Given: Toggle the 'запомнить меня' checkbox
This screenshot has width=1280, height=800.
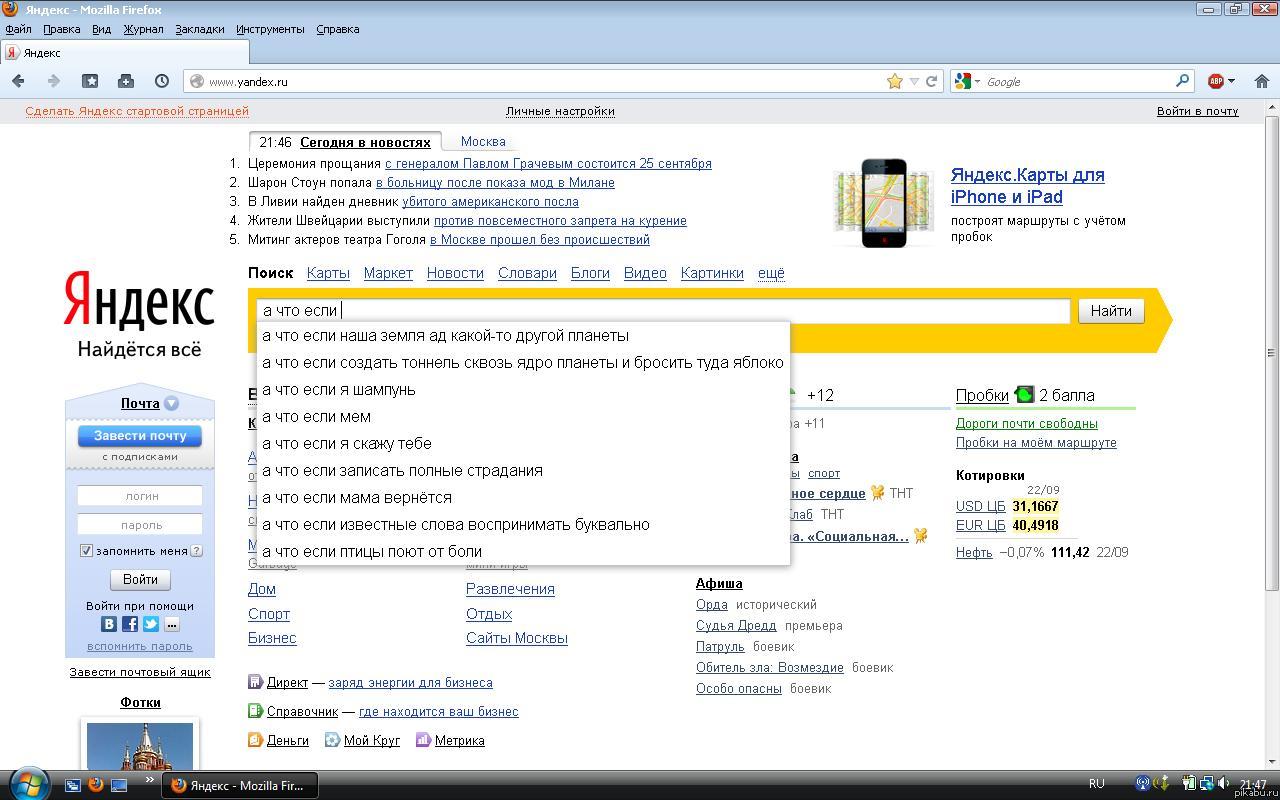Looking at the screenshot, I should coord(86,550).
